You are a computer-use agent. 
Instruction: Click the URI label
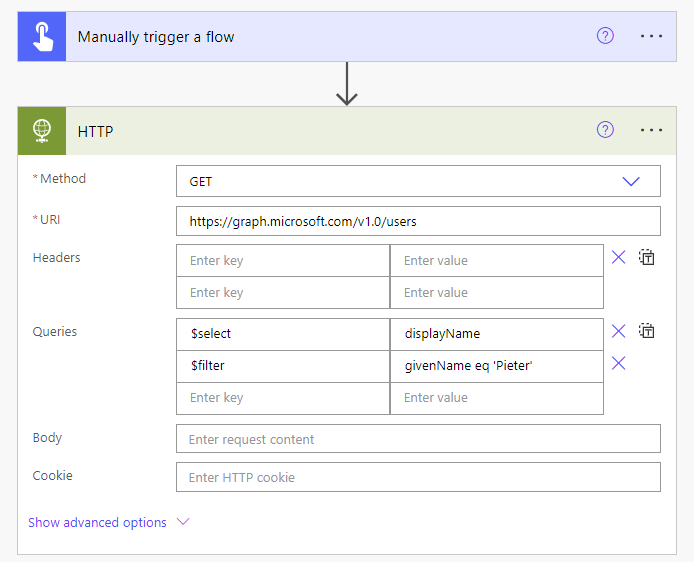point(50,219)
